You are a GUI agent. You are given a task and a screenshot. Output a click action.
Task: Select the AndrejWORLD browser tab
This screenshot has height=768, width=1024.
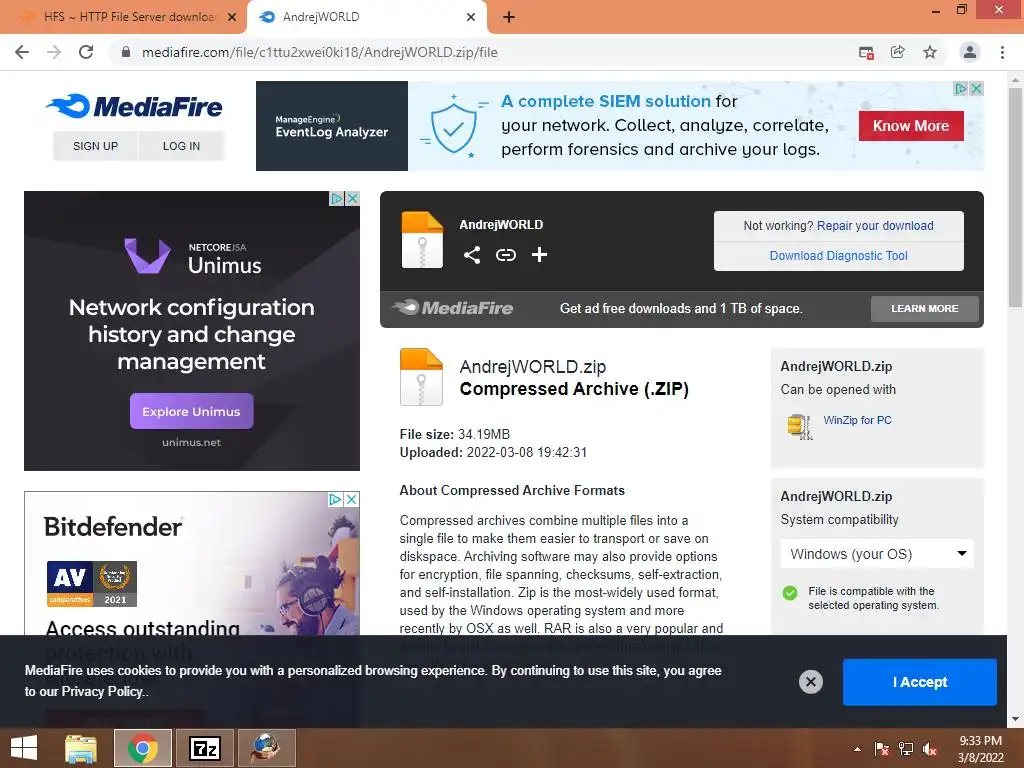366,17
